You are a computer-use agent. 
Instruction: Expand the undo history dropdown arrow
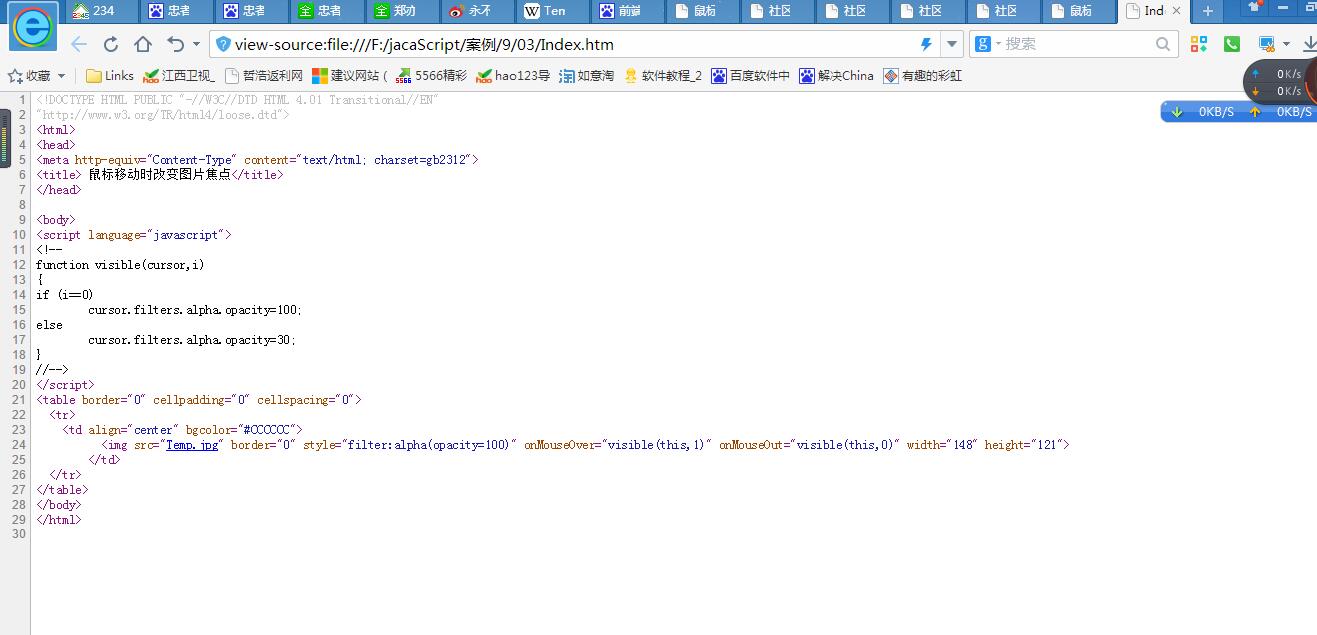point(196,44)
